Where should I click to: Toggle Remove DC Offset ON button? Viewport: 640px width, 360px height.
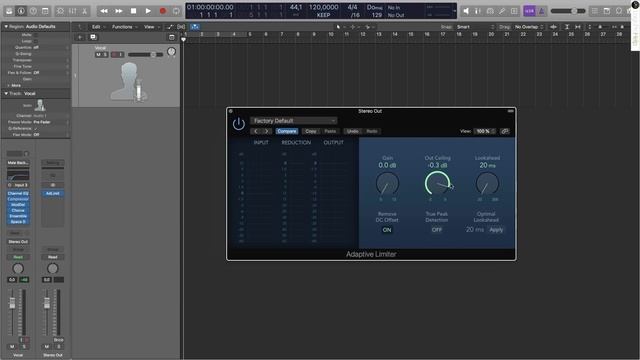click(x=387, y=230)
